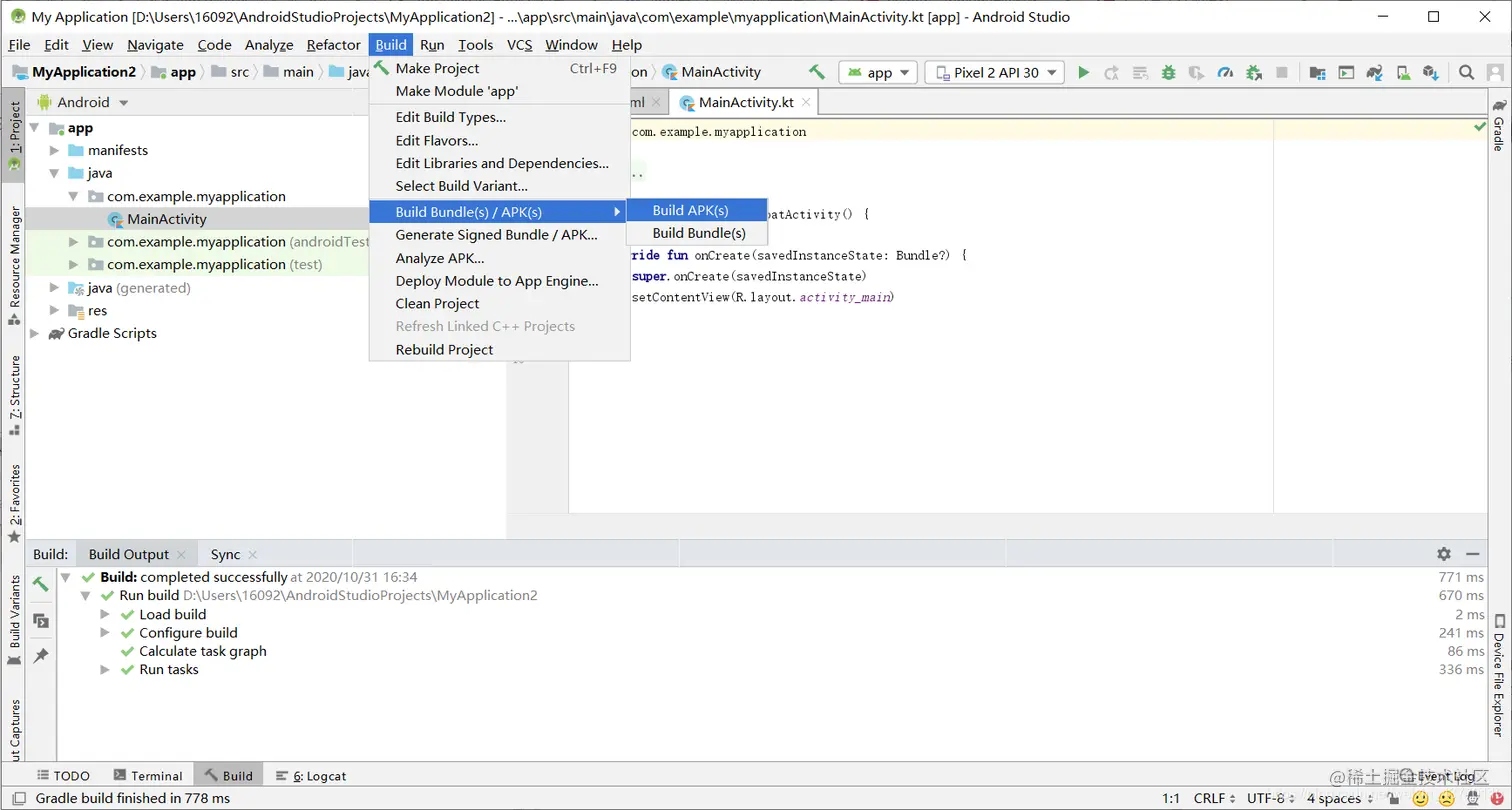Image resolution: width=1512 pixels, height=810 pixels.
Task: Click the Apply Code Changes icon
Action: (x=1140, y=72)
